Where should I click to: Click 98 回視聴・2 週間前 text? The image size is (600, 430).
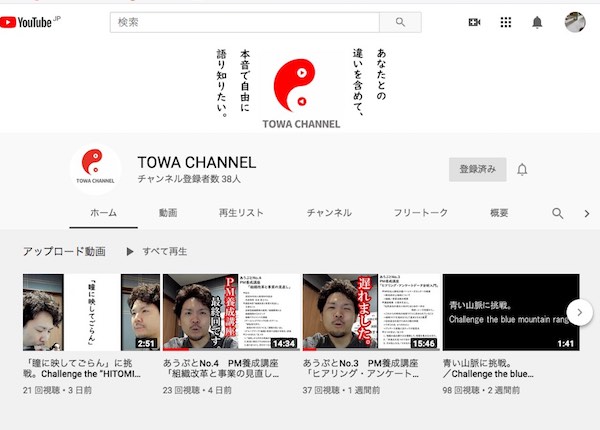click(481, 390)
